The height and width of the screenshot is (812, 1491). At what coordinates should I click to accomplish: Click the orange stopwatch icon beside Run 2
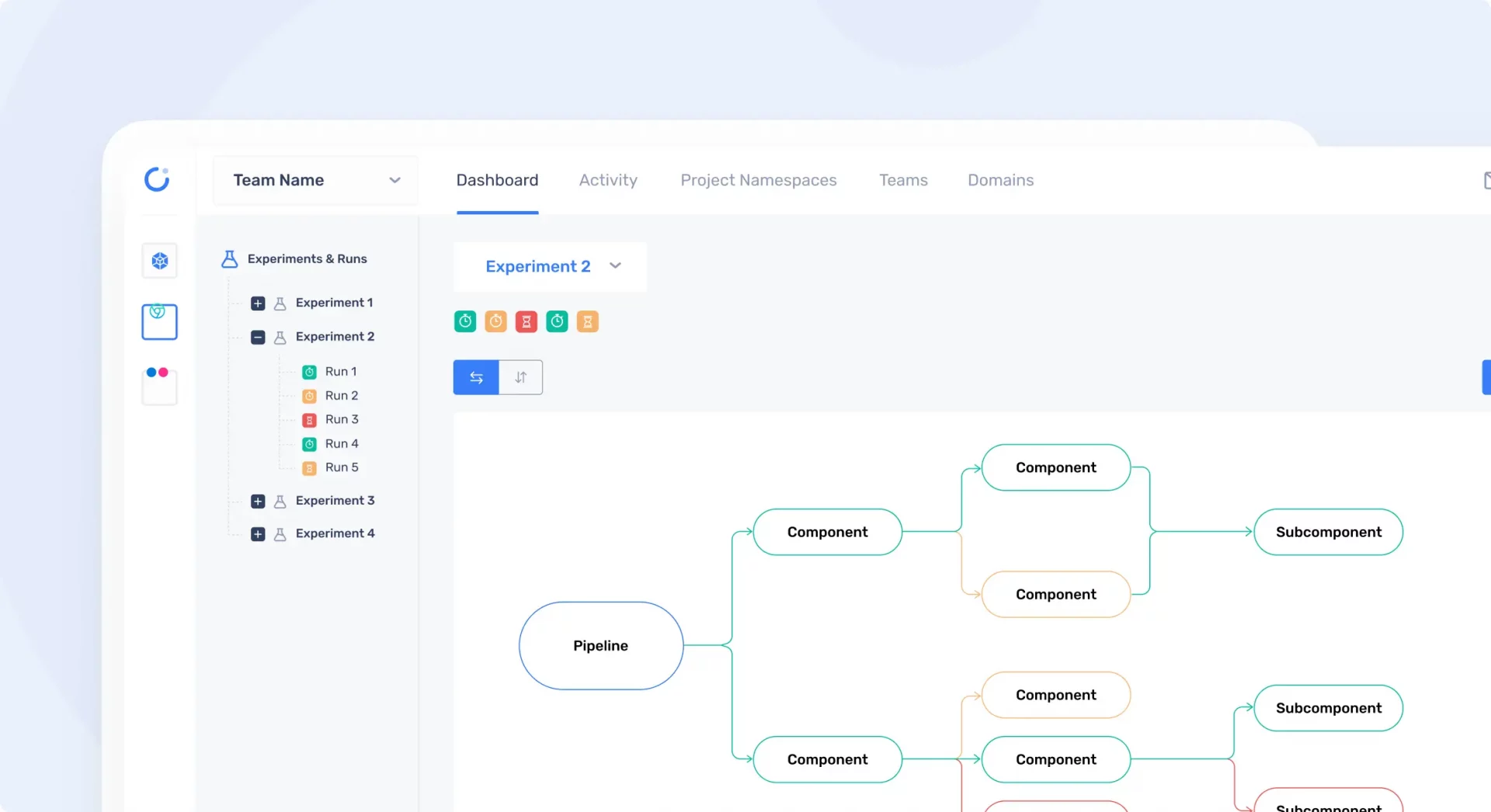coord(310,395)
